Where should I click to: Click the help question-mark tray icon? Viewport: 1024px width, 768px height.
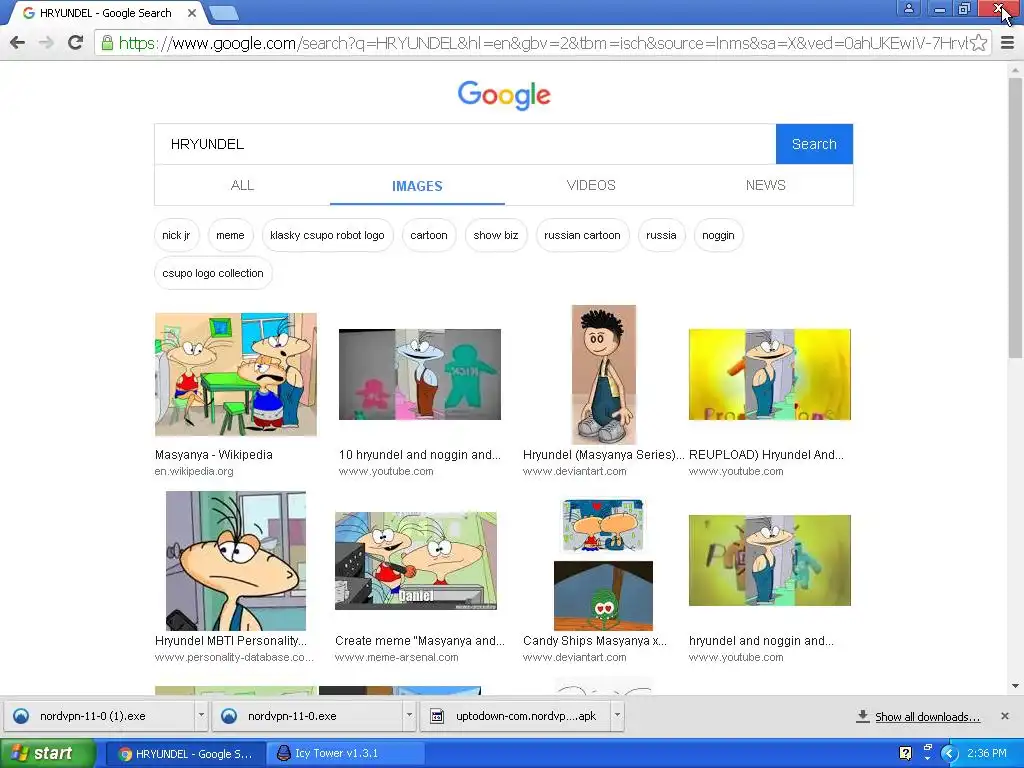coord(905,754)
